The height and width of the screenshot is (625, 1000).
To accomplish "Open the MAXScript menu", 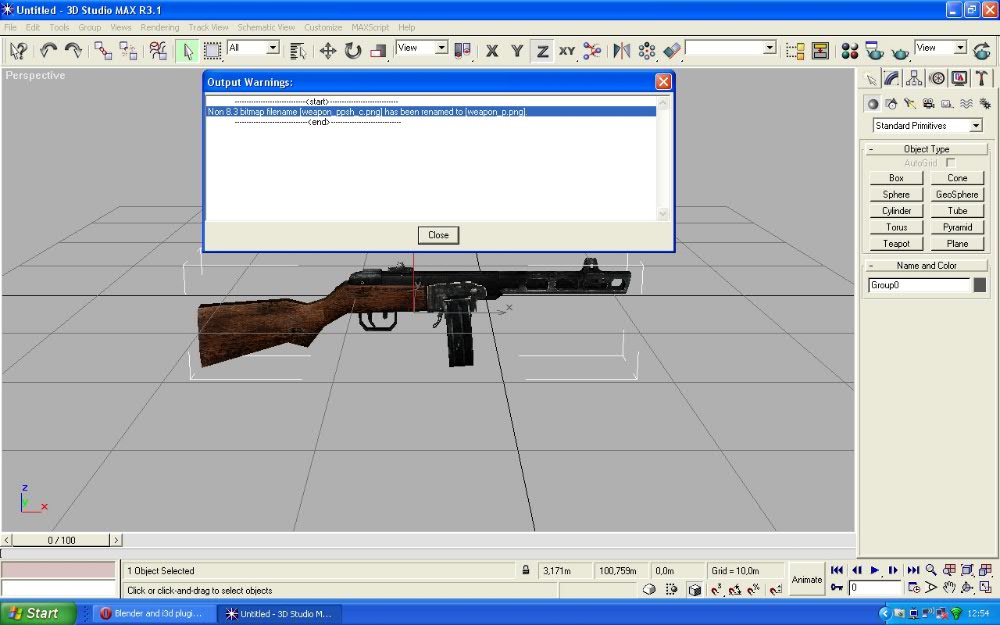I will coord(369,27).
